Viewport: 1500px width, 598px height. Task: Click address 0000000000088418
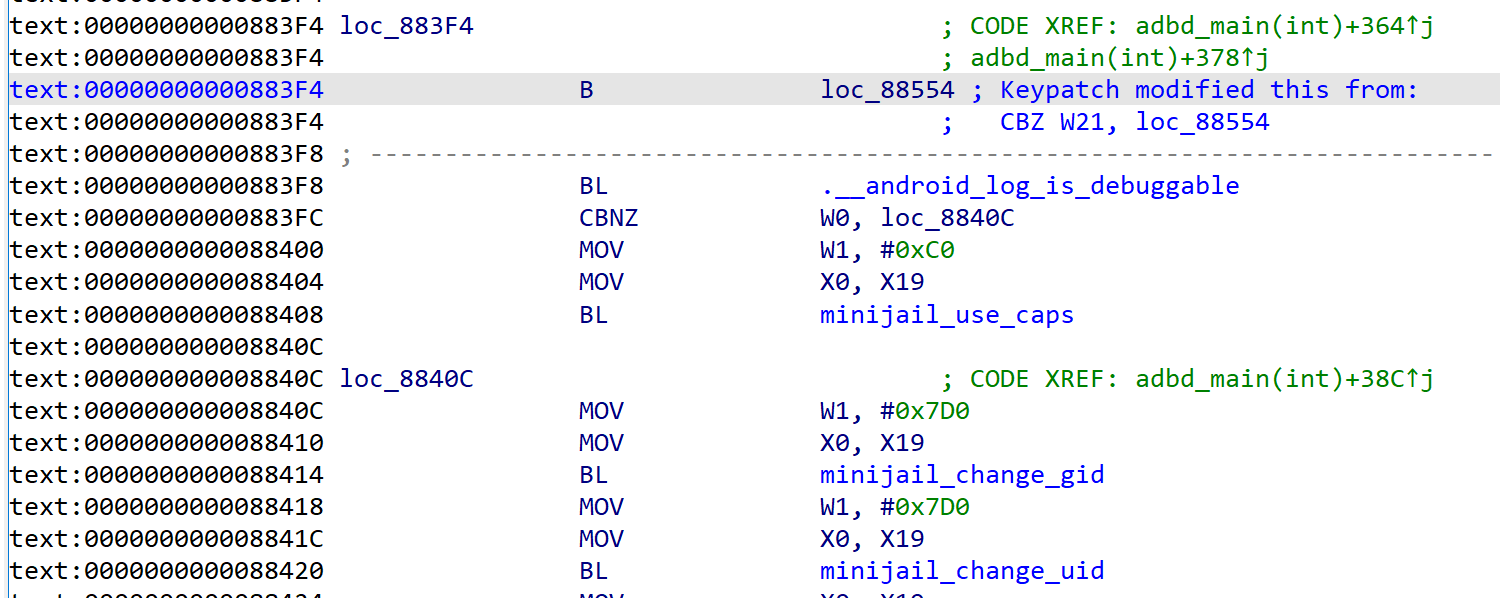pos(204,507)
